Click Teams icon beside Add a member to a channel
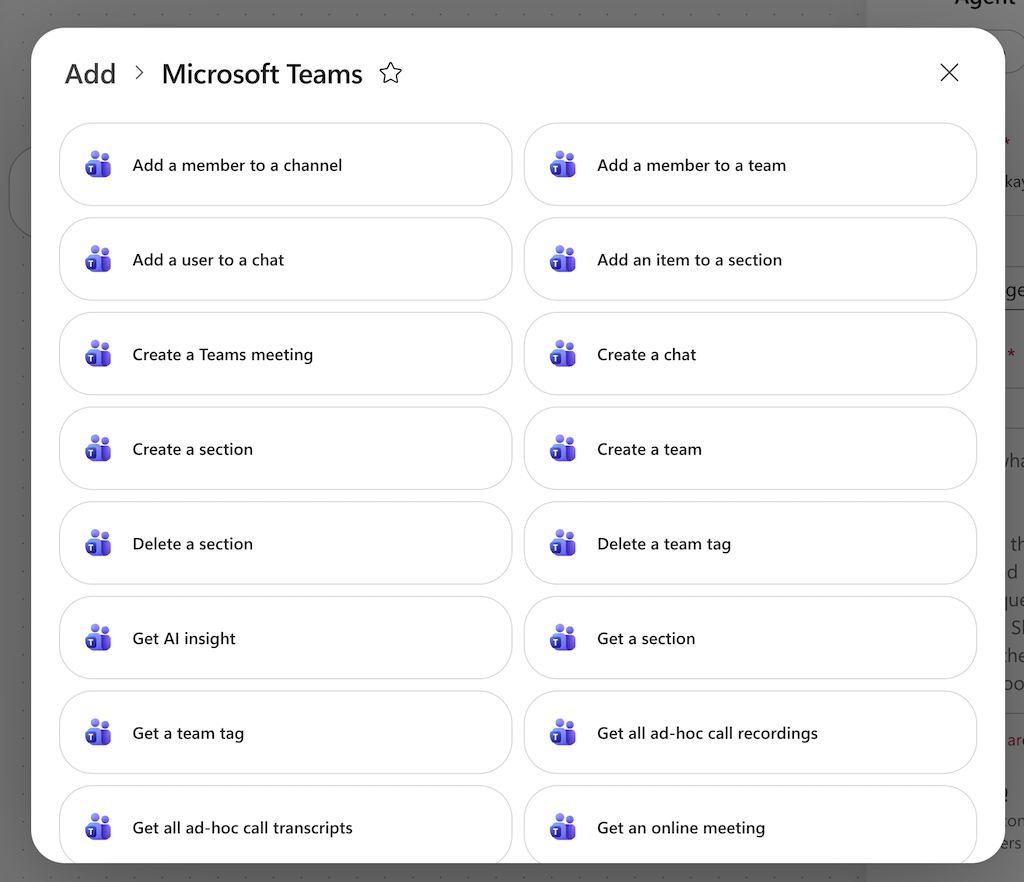This screenshot has height=882, width=1024. coord(99,165)
